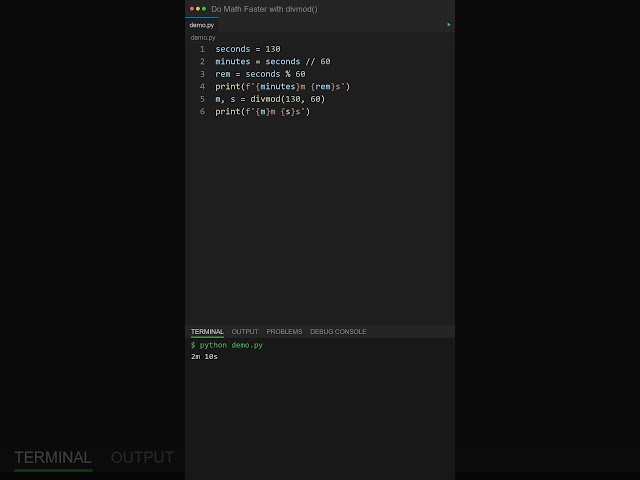This screenshot has height=480, width=640.
Task: Switch to the PROBLEMS panel tab
Action: click(284, 331)
